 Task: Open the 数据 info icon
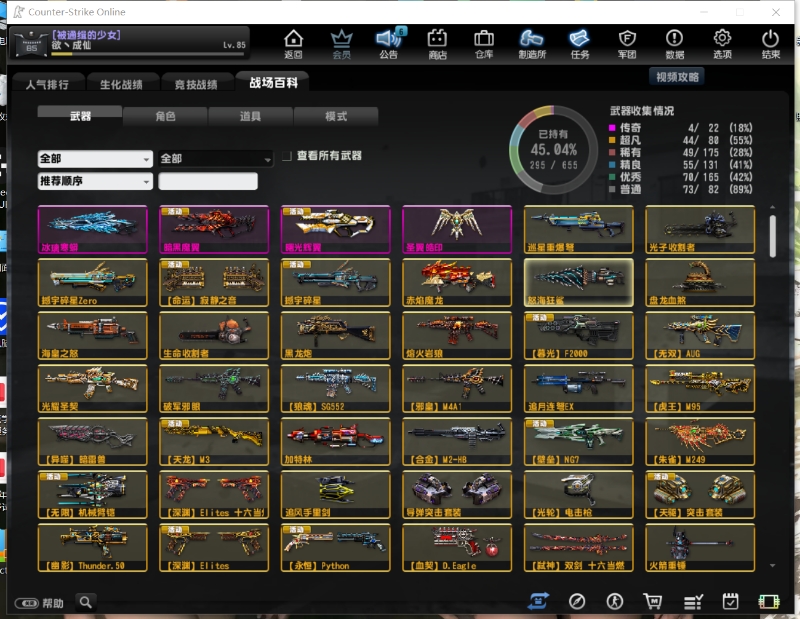click(674, 44)
